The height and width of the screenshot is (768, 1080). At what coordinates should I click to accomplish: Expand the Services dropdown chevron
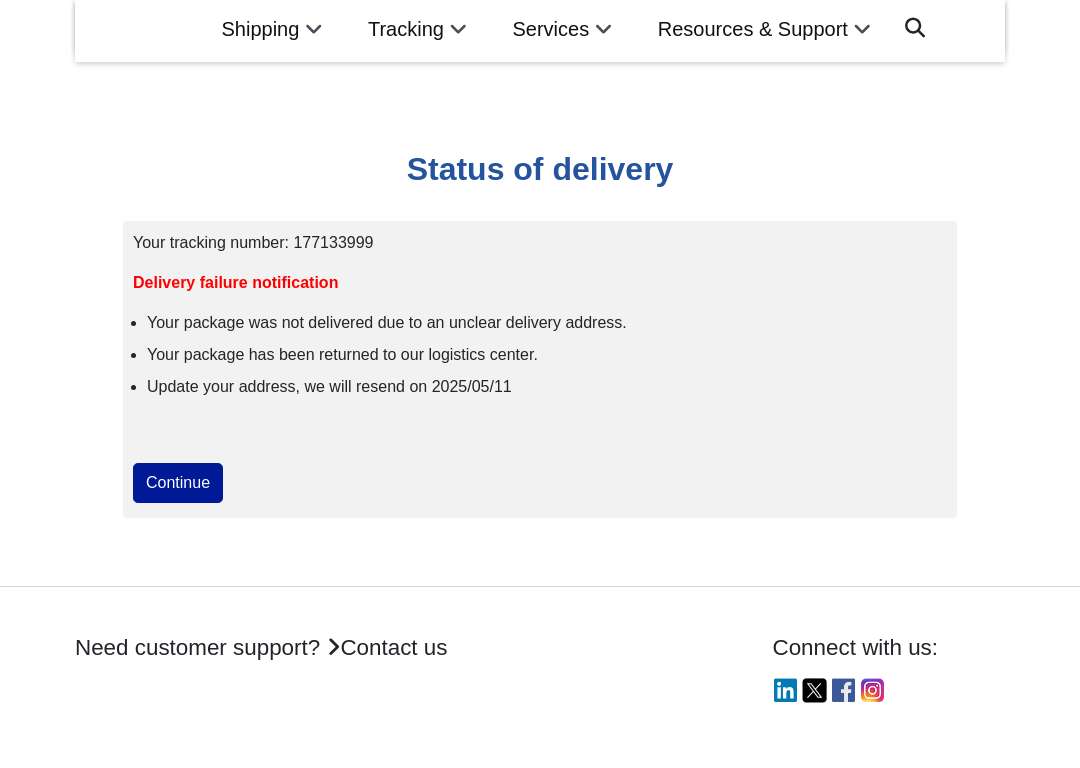[x=603, y=30]
